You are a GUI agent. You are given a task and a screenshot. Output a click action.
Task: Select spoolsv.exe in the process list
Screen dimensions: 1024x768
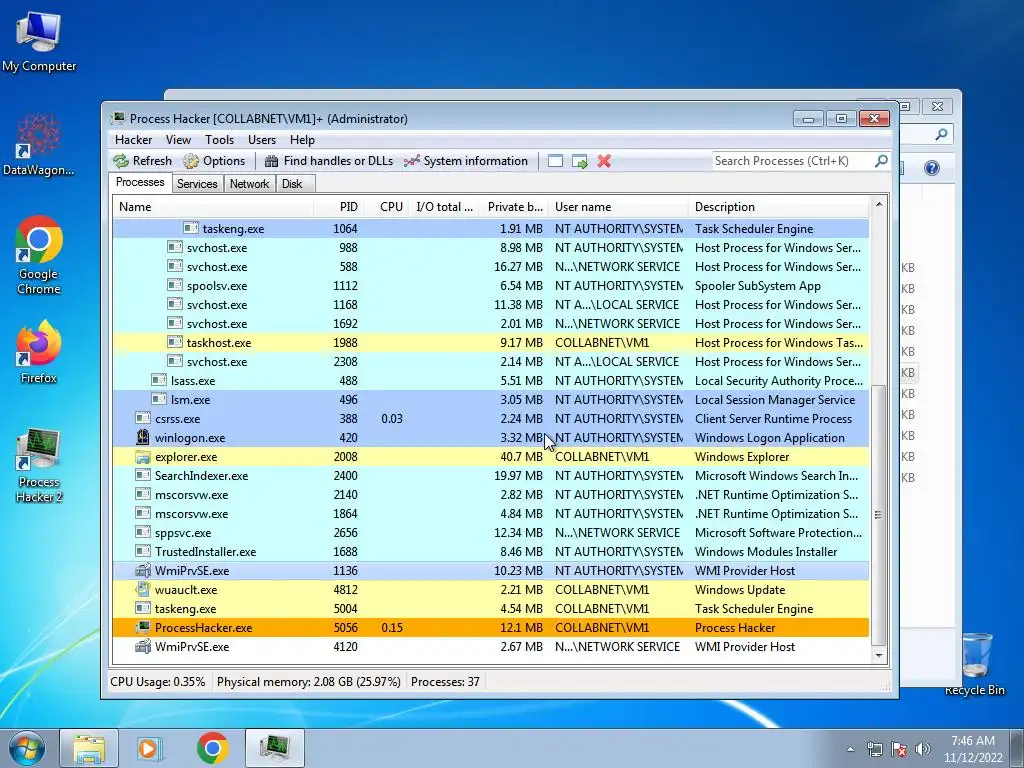pos(491,286)
